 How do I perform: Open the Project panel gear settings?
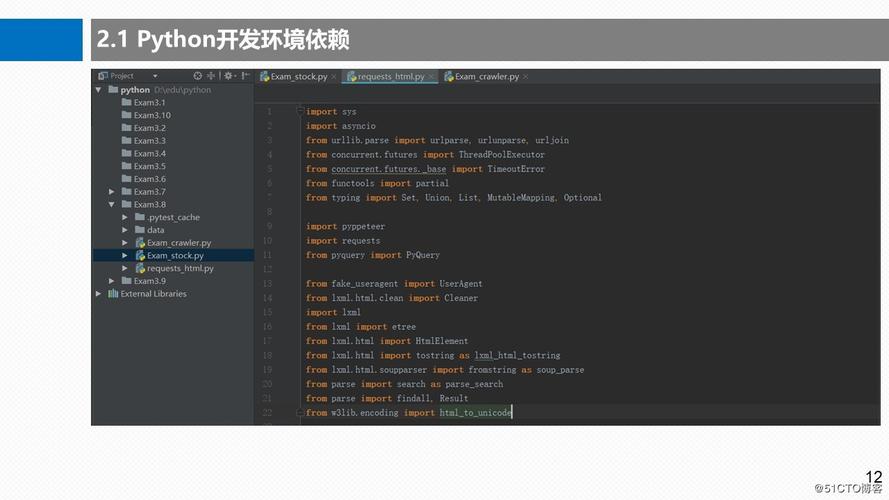[x=228, y=75]
